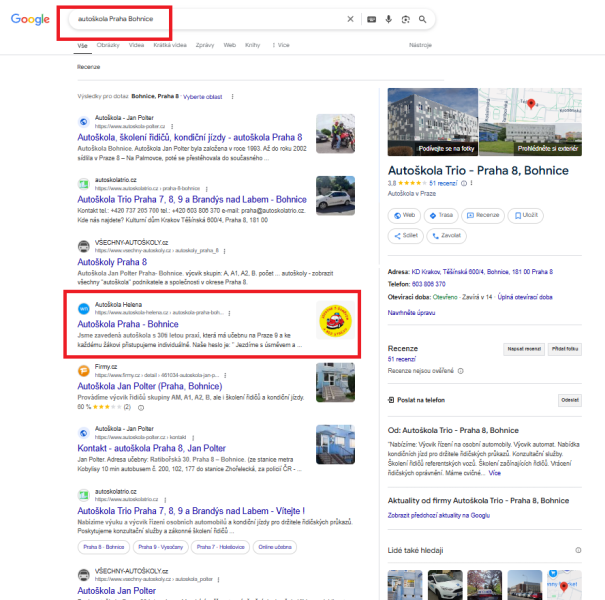Open three-dot menu for Firmy.cz result

point(225,375)
